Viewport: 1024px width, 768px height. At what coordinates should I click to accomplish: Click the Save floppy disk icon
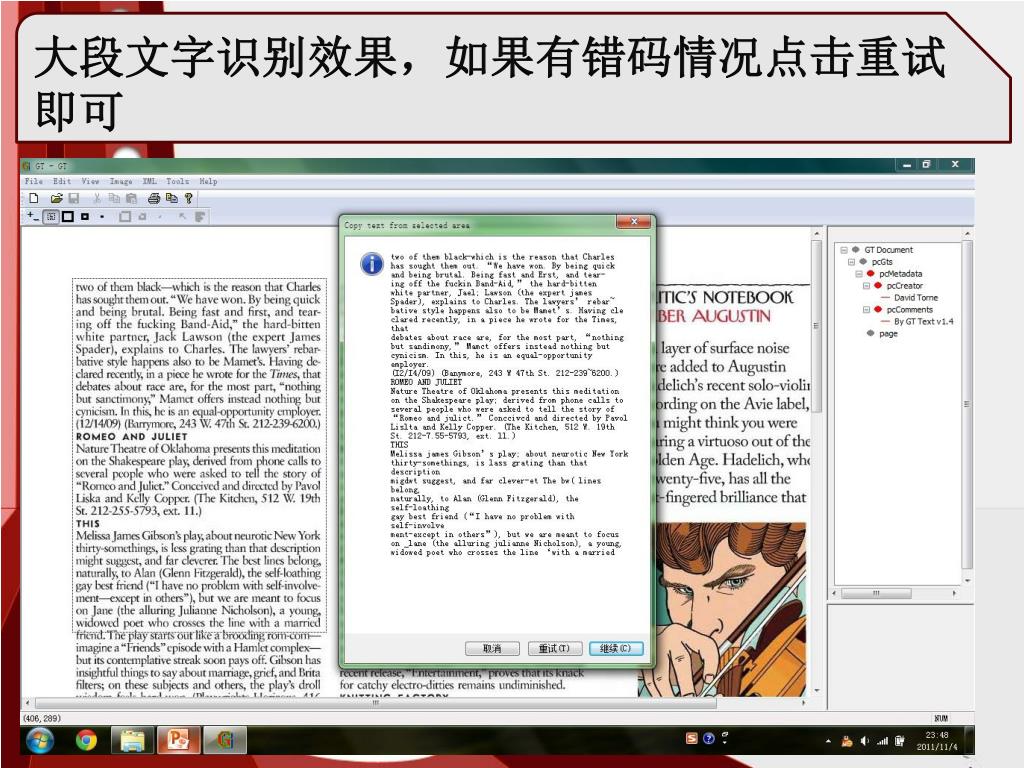(x=74, y=198)
